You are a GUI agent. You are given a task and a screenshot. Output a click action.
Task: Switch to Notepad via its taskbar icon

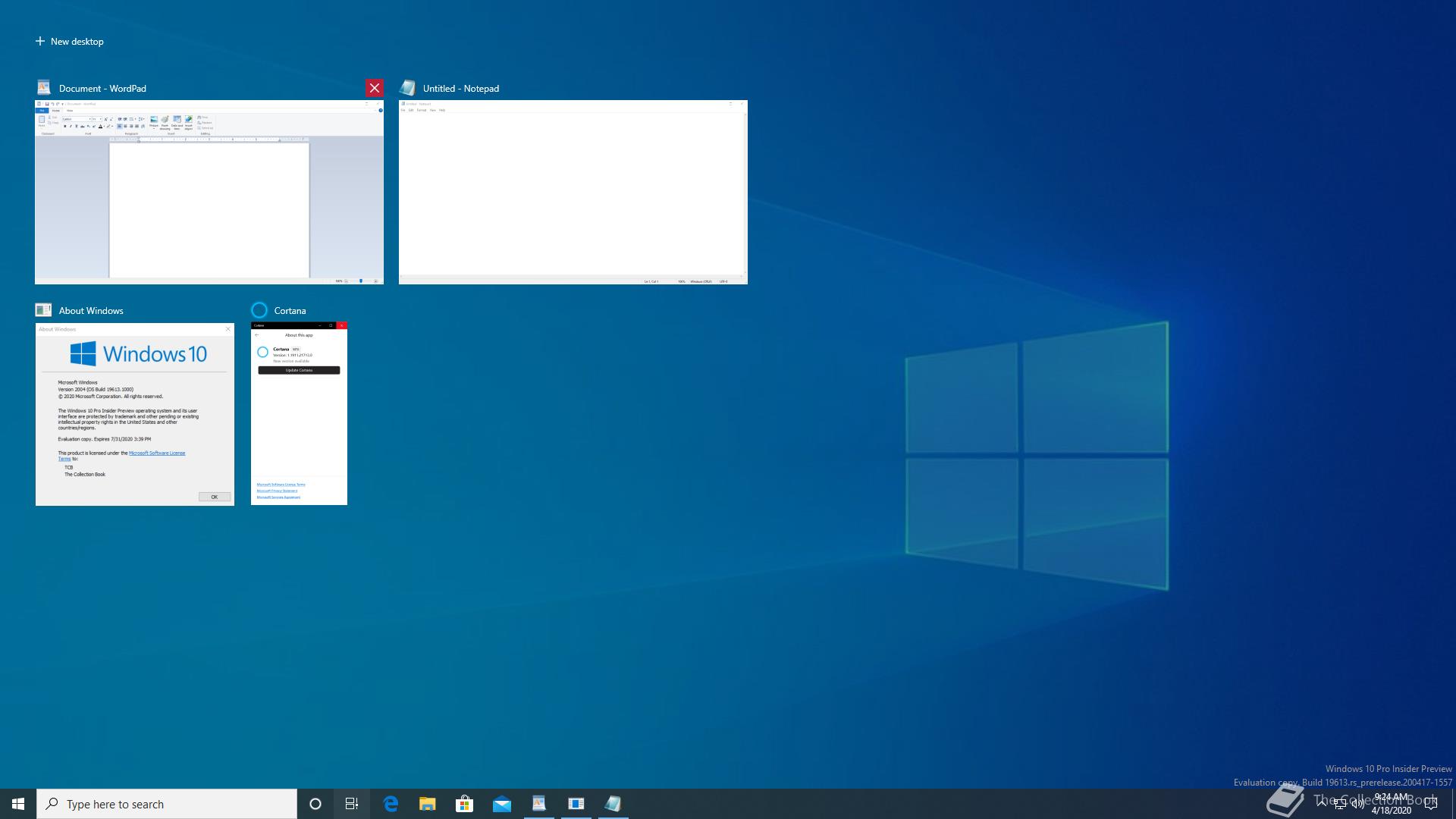point(613,804)
